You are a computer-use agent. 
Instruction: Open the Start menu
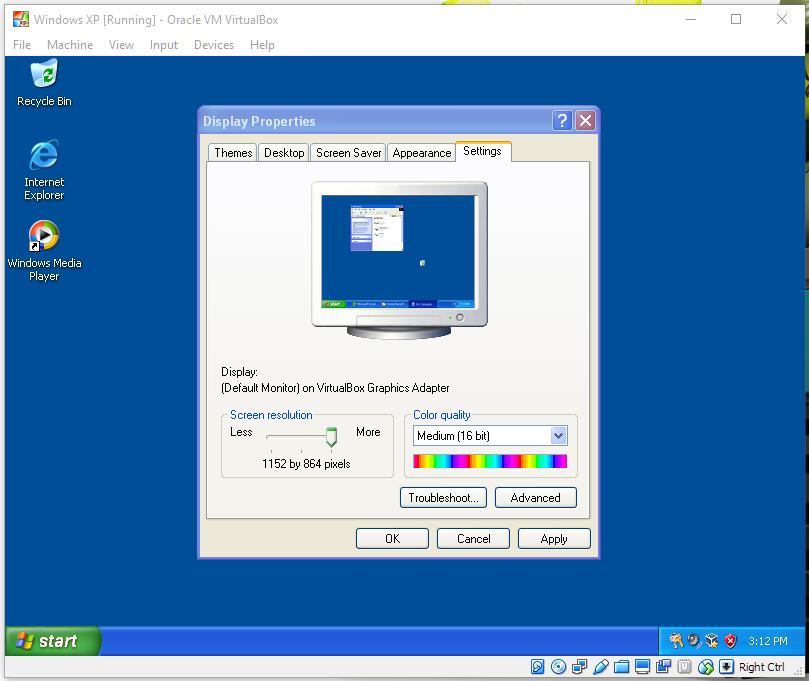(x=52, y=641)
